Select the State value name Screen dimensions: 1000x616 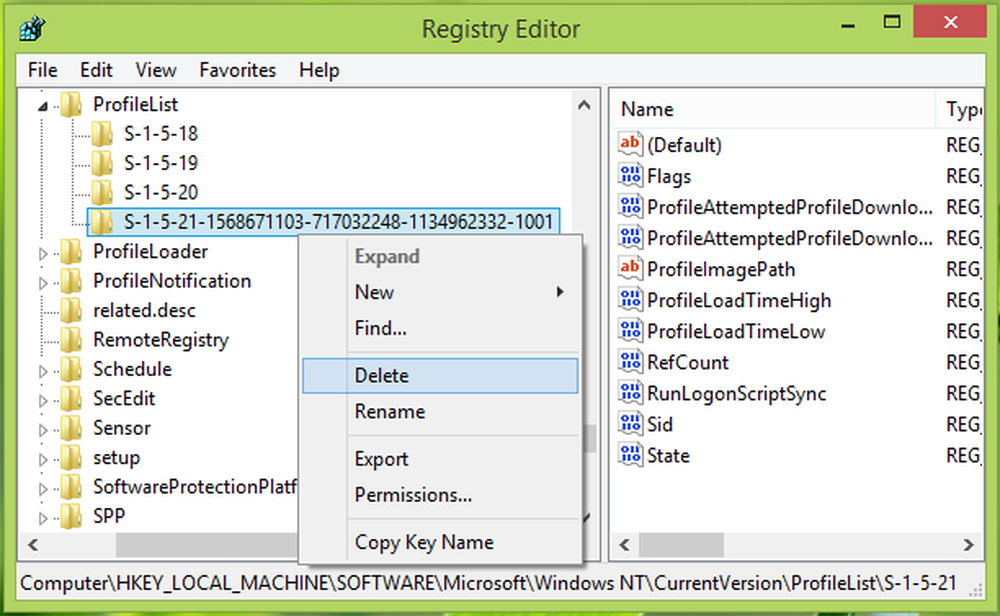tap(668, 455)
